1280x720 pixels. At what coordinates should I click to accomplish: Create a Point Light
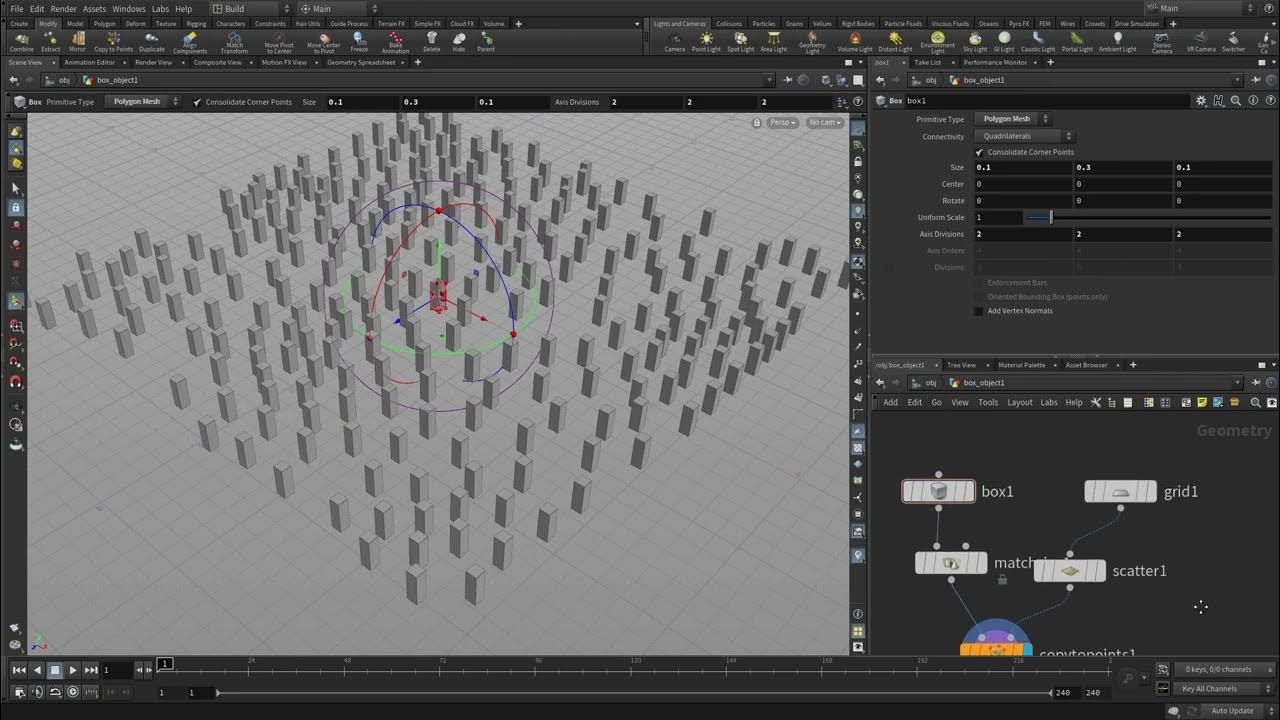click(706, 41)
